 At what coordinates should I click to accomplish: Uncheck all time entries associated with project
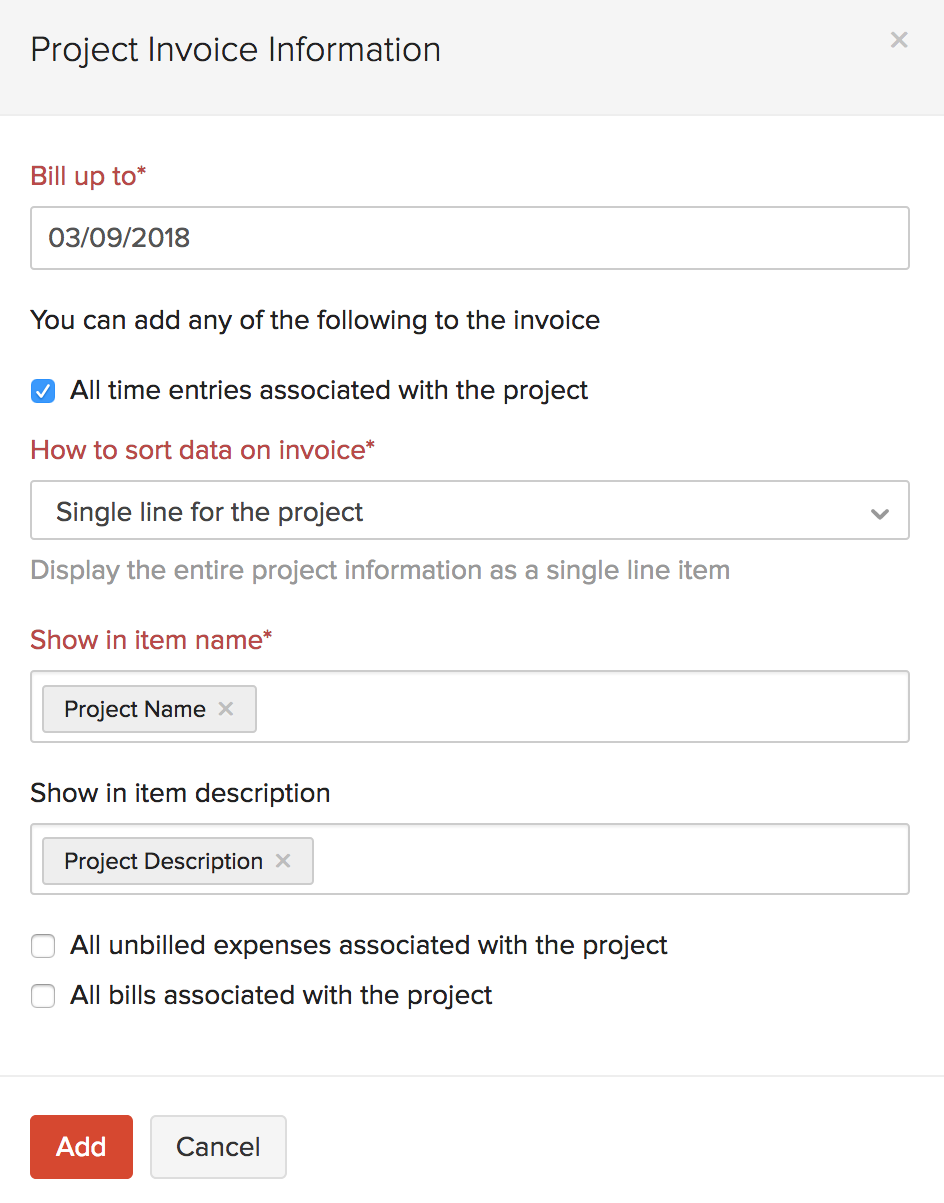click(x=42, y=391)
